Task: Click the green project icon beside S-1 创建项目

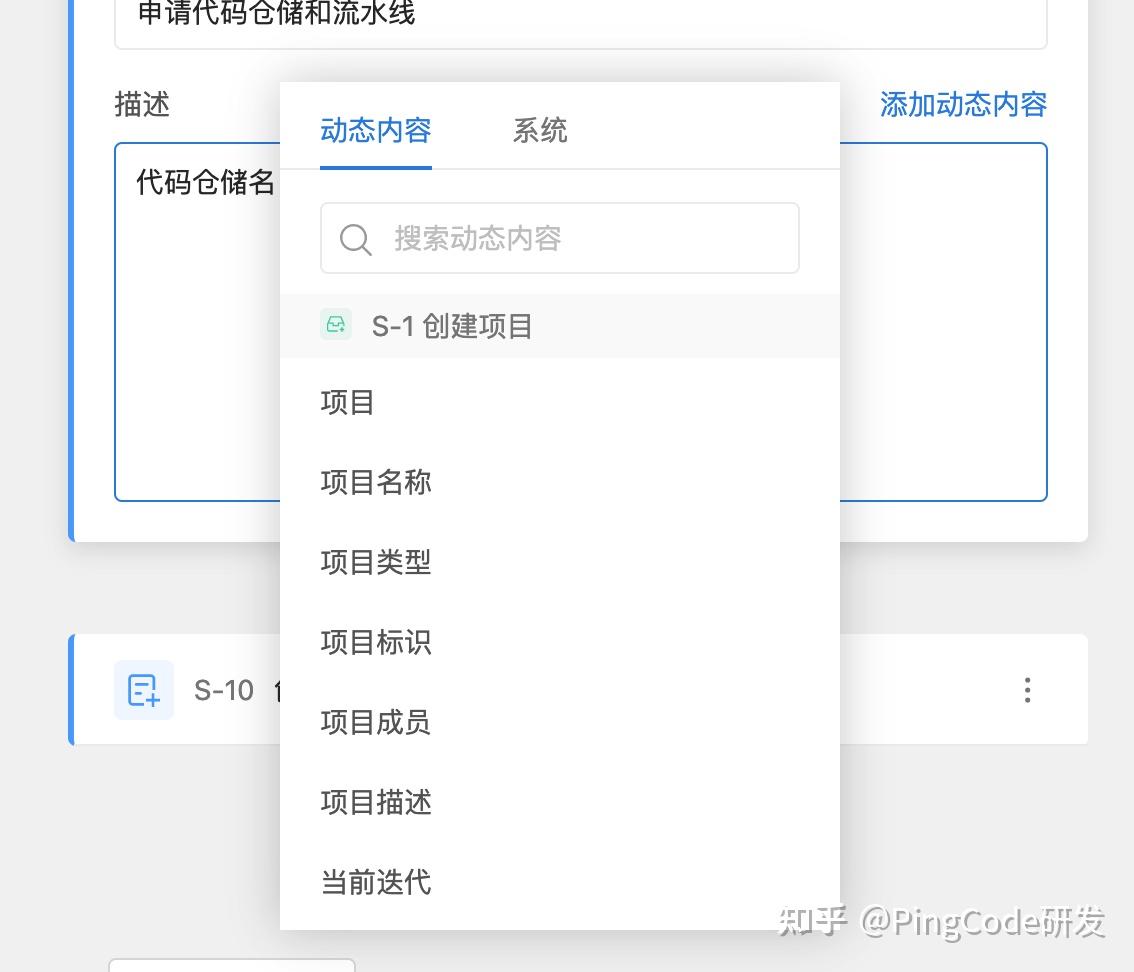Action: pyautogui.click(x=336, y=325)
